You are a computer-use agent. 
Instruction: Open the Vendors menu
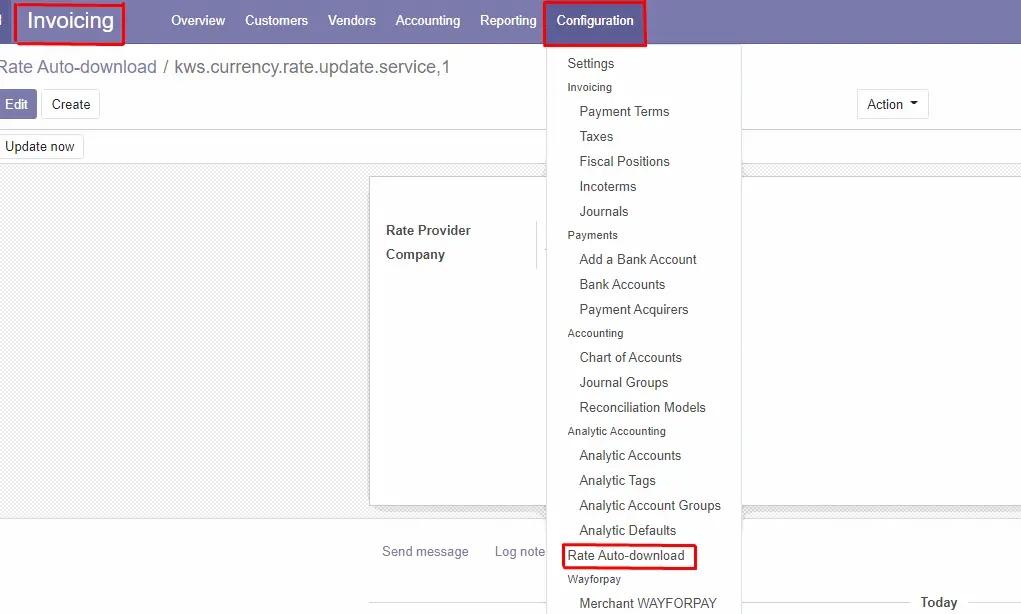(351, 20)
